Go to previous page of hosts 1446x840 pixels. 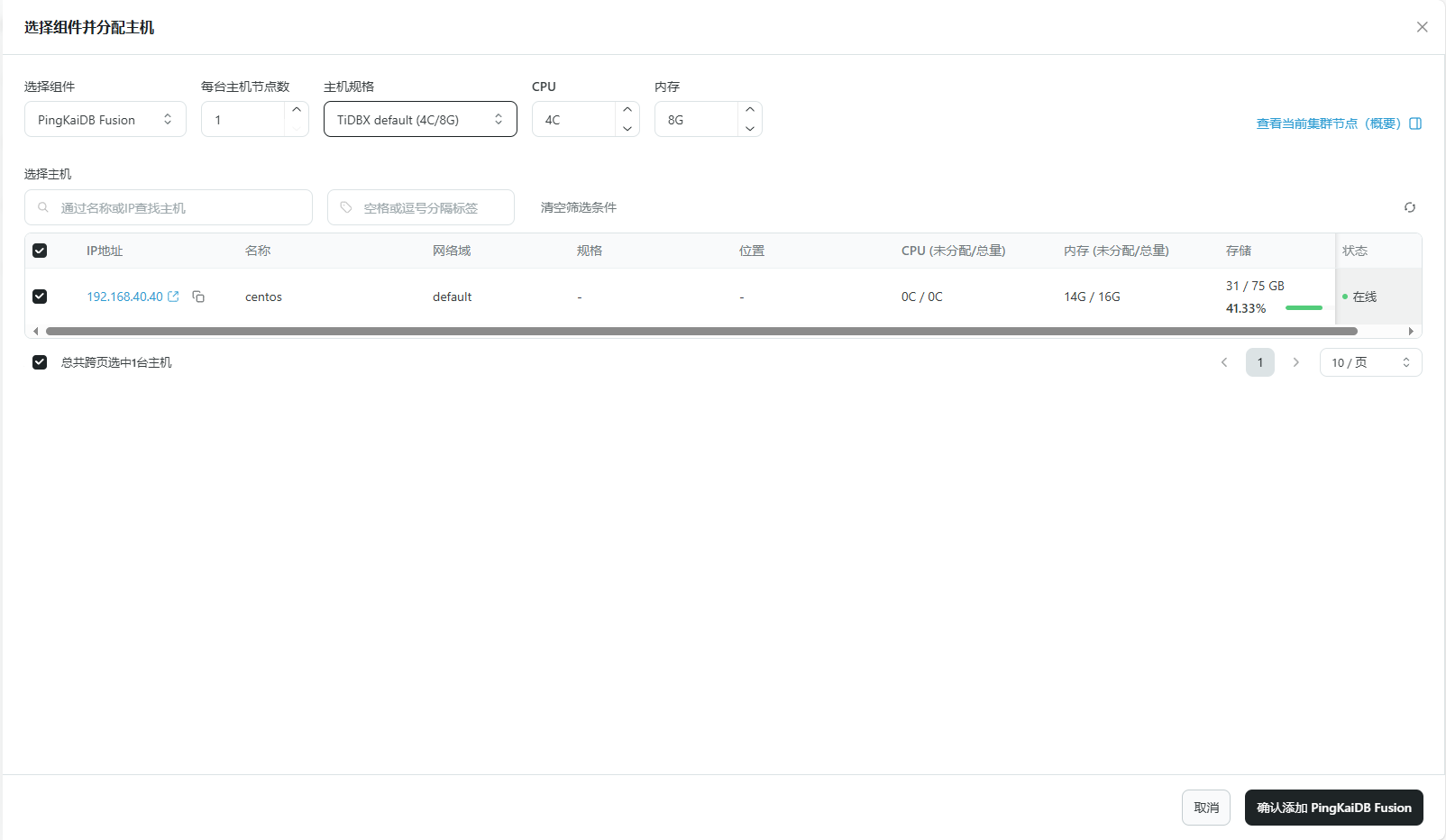click(x=1224, y=362)
